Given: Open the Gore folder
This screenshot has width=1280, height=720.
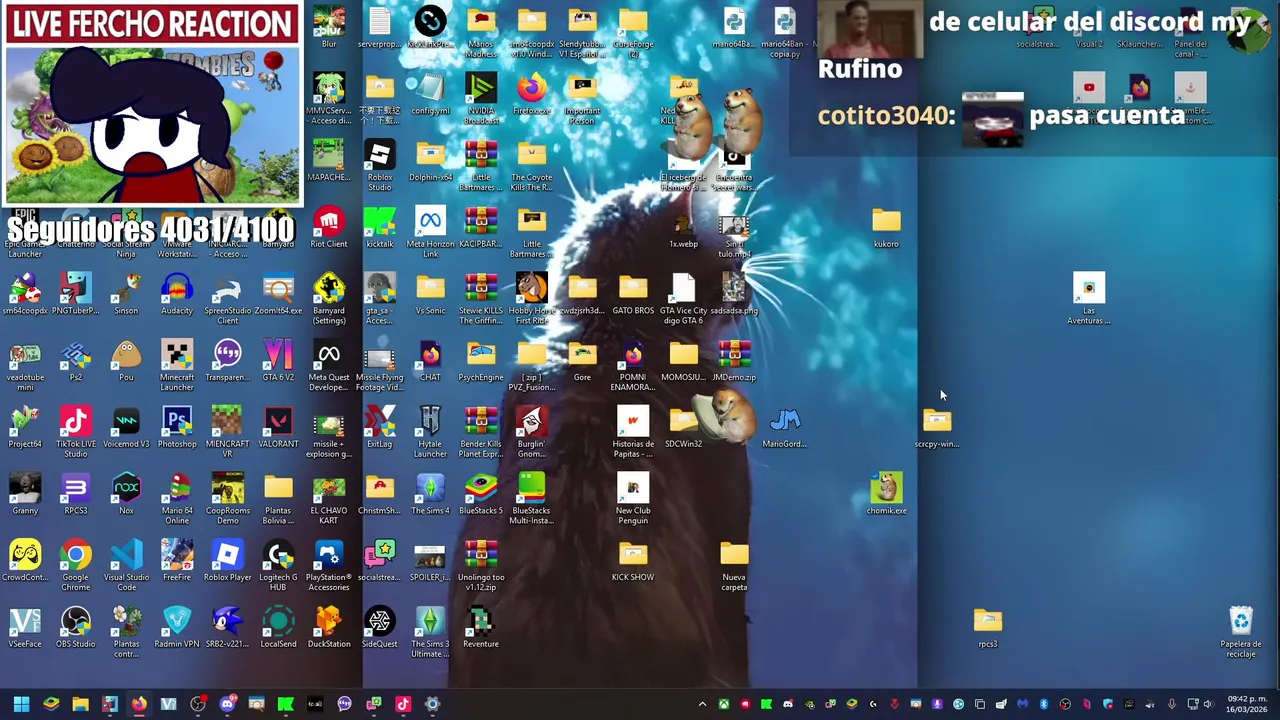Looking at the screenshot, I should tap(582, 362).
